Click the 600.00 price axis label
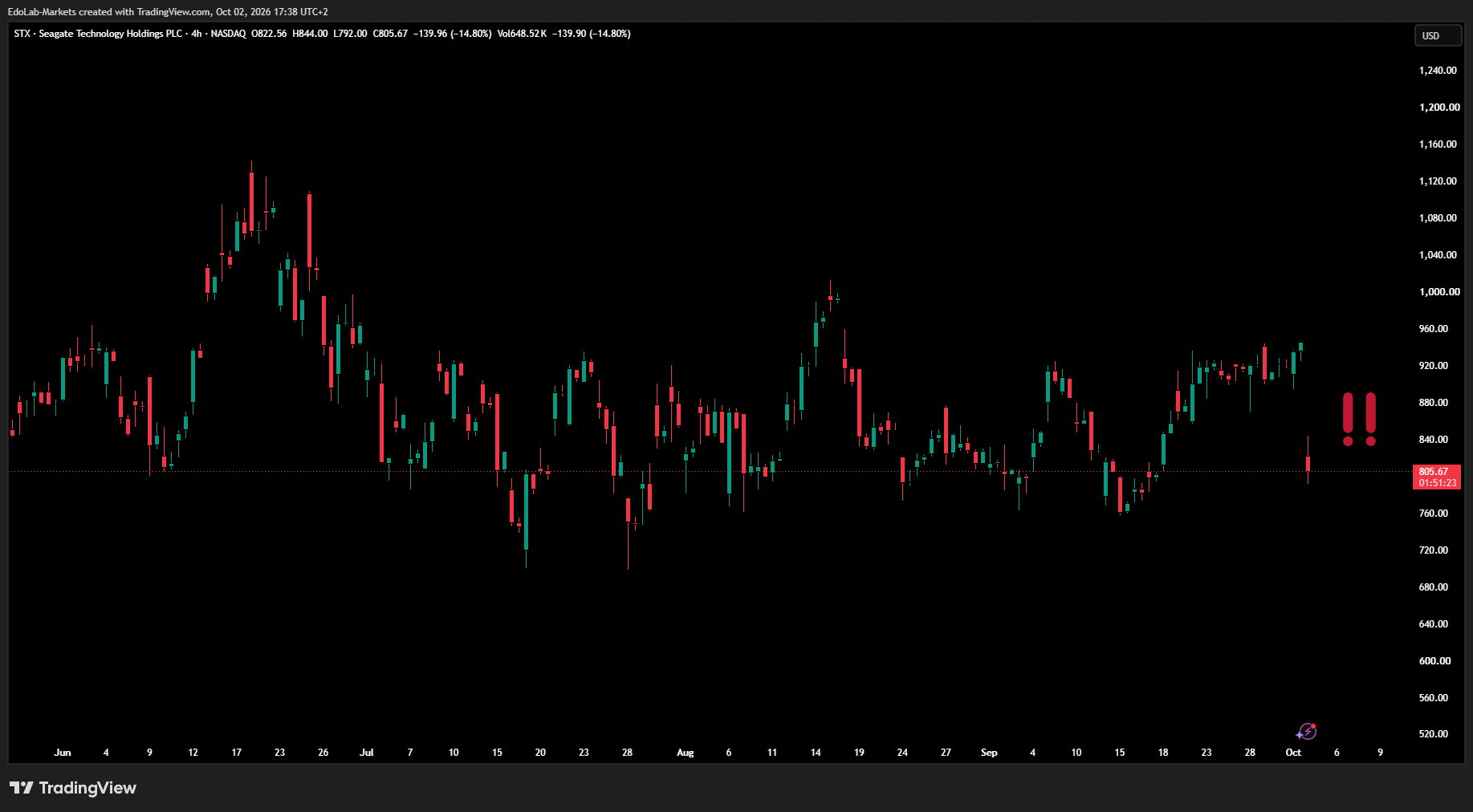The image size is (1473, 812). point(1435,661)
